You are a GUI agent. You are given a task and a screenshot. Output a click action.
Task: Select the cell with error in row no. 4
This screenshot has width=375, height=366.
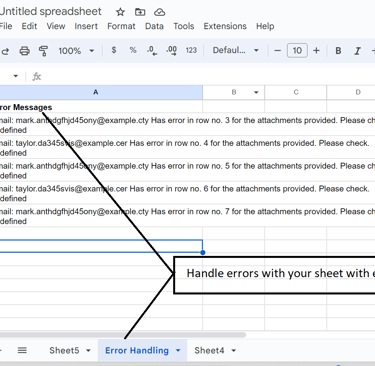[x=101, y=147]
